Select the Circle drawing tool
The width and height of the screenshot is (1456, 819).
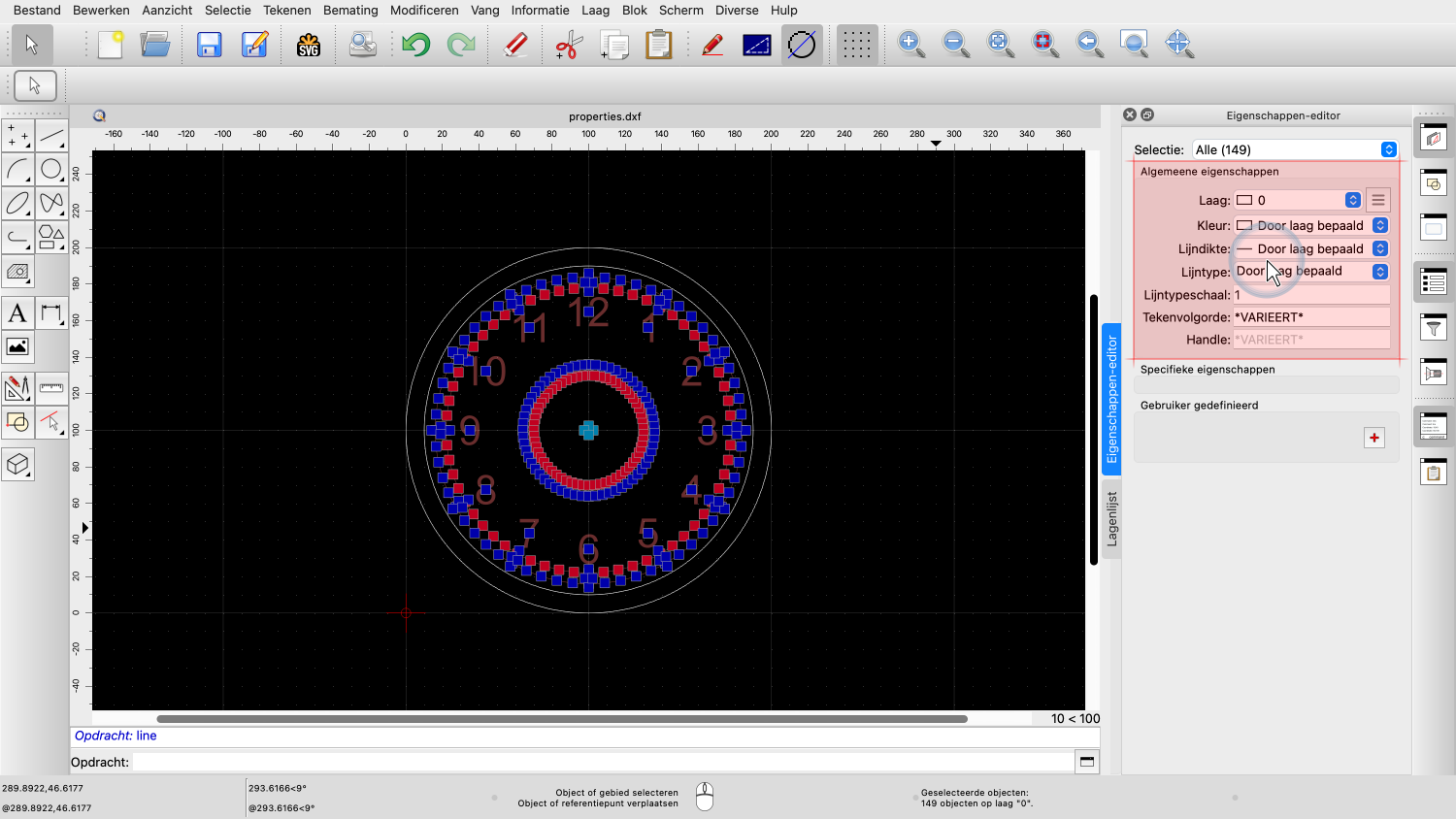(x=51, y=170)
